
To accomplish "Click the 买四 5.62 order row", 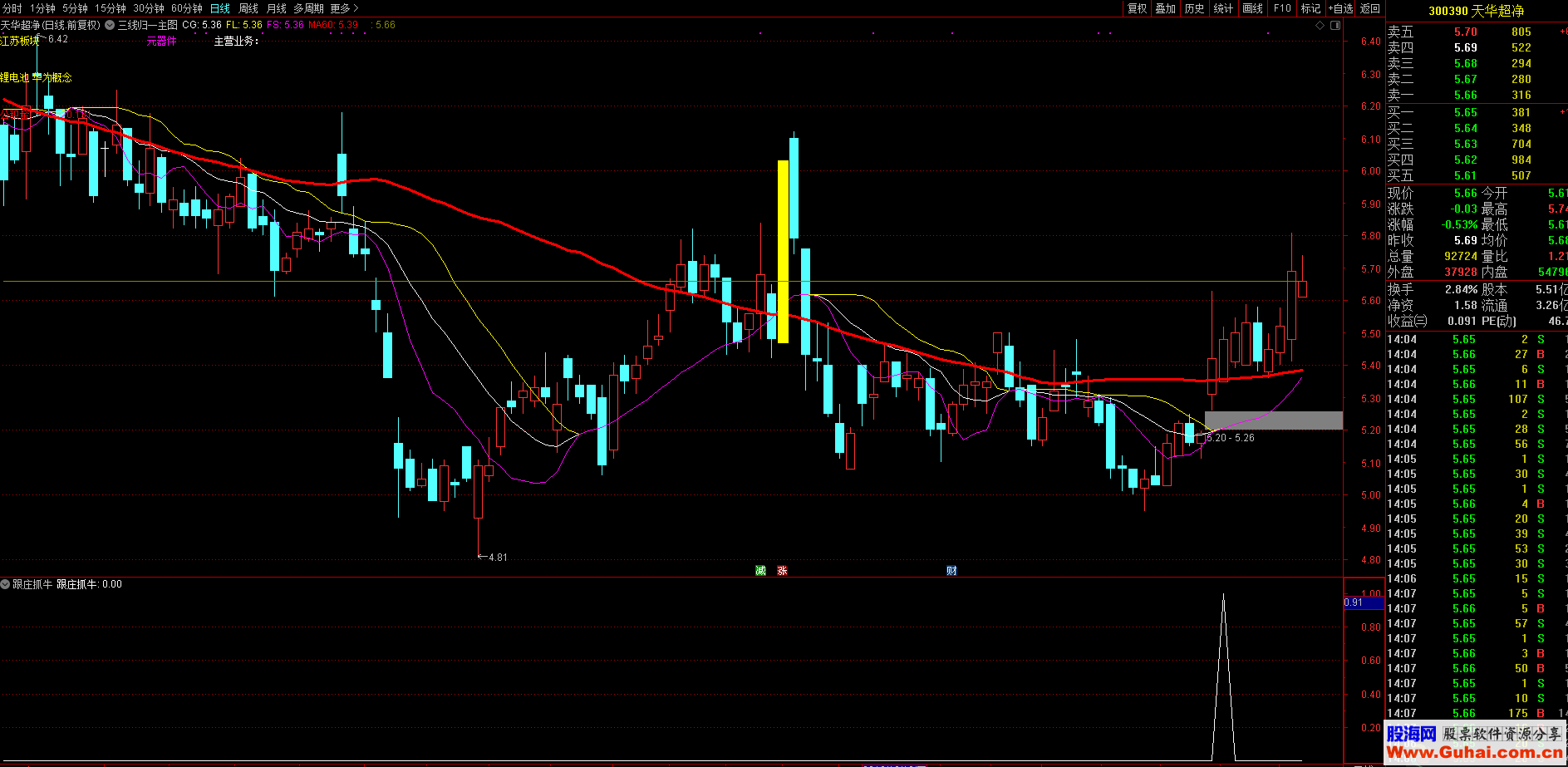I will click(x=1476, y=160).
